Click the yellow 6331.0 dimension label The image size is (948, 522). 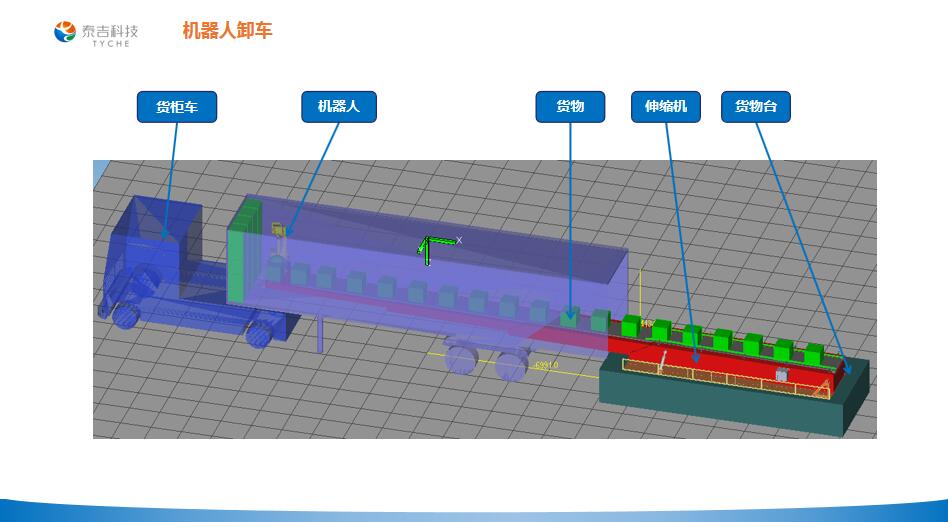pos(547,365)
